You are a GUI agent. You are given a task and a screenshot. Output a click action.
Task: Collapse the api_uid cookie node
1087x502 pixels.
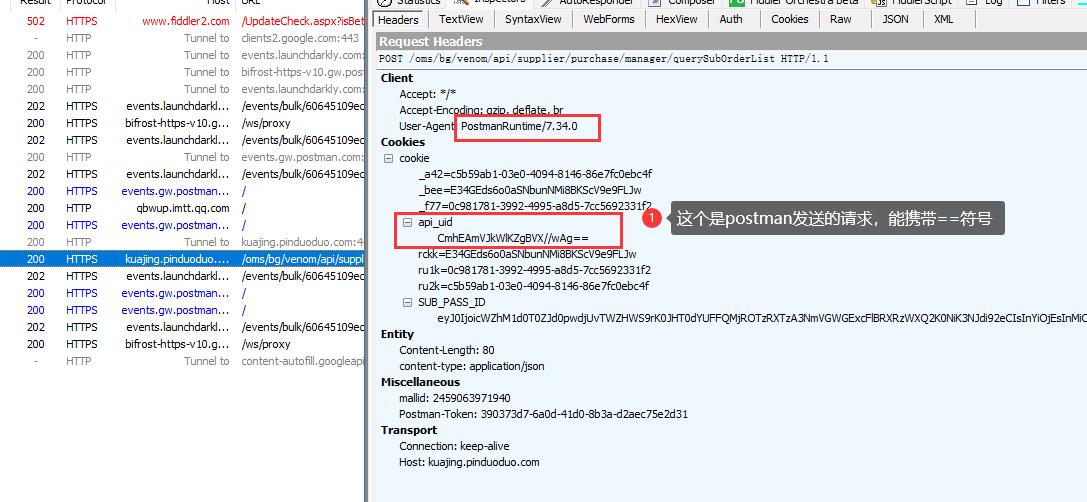[x=407, y=223]
